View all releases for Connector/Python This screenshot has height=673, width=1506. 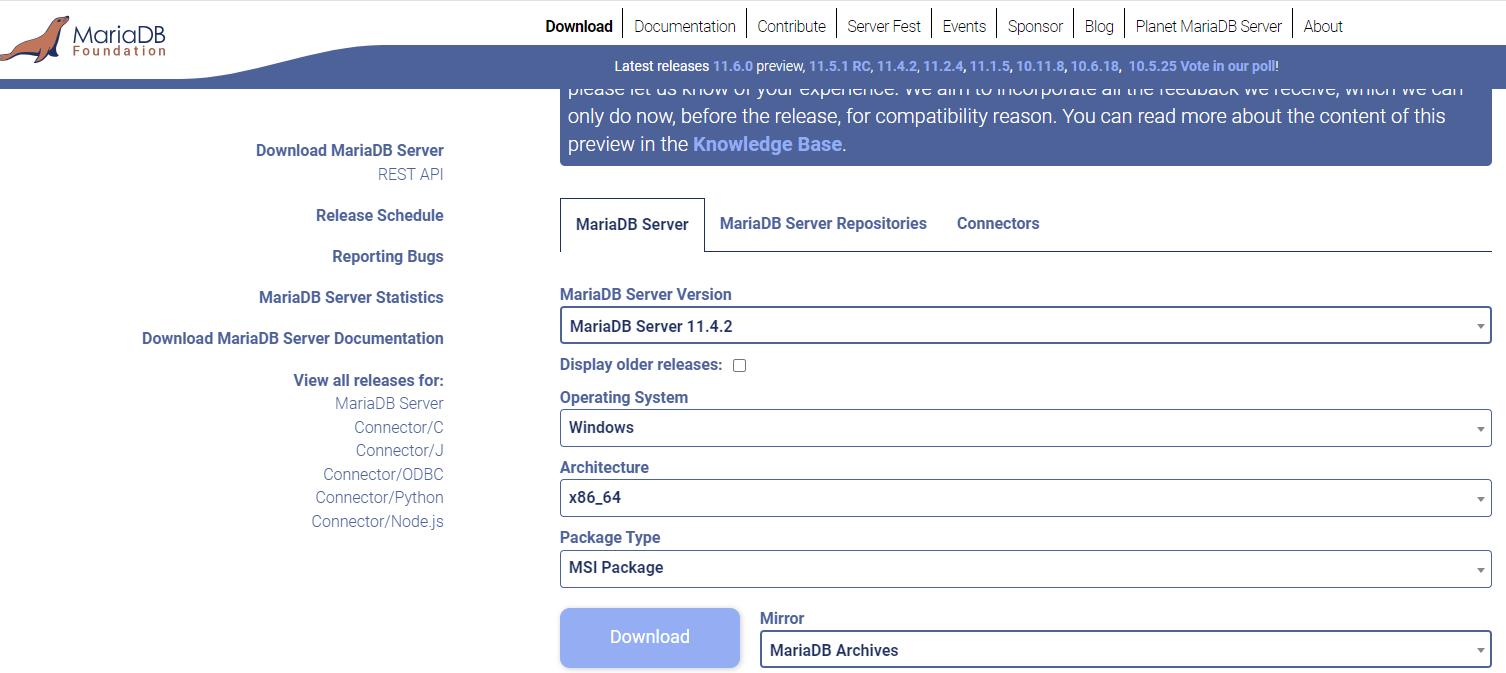pyautogui.click(x=380, y=497)
